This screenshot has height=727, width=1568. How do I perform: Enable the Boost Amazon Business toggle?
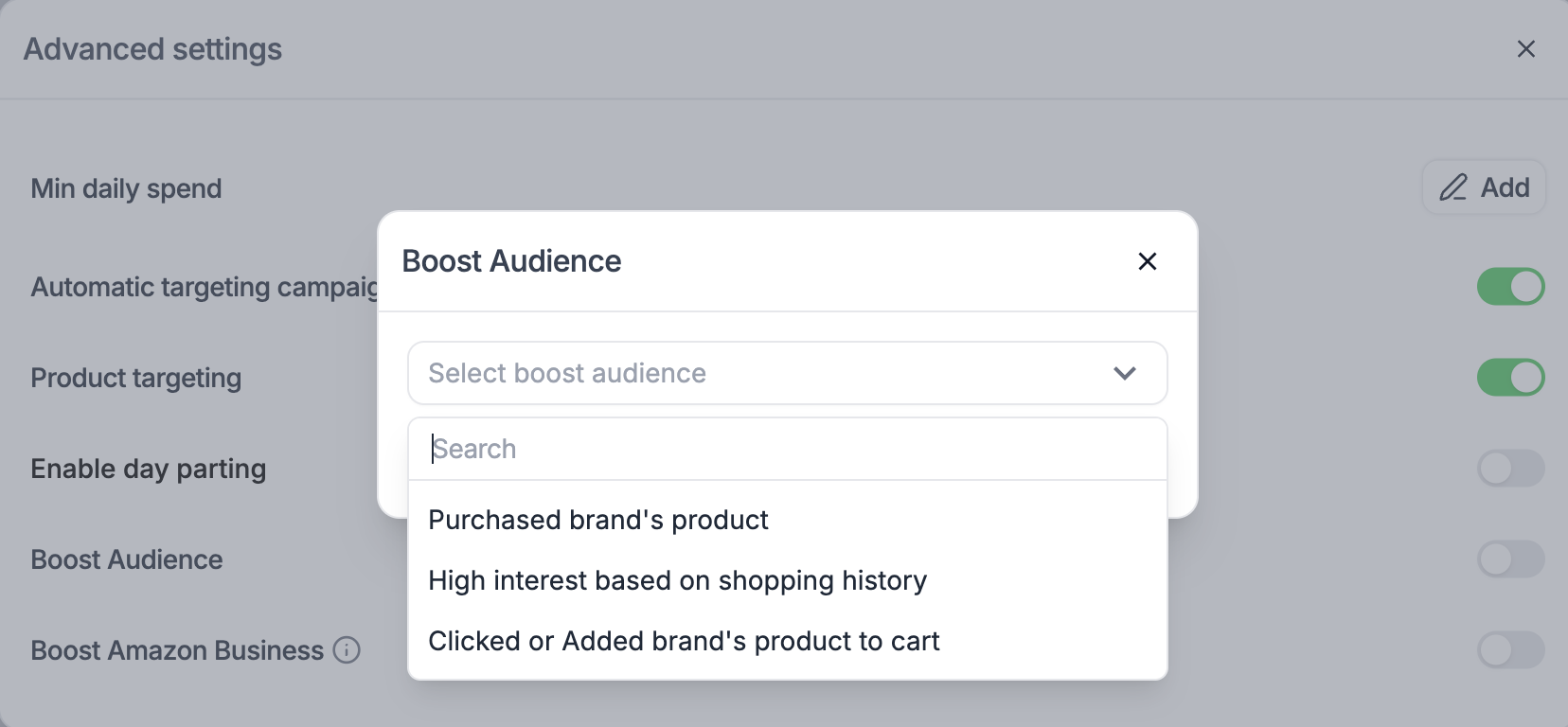pos(1510,650)
